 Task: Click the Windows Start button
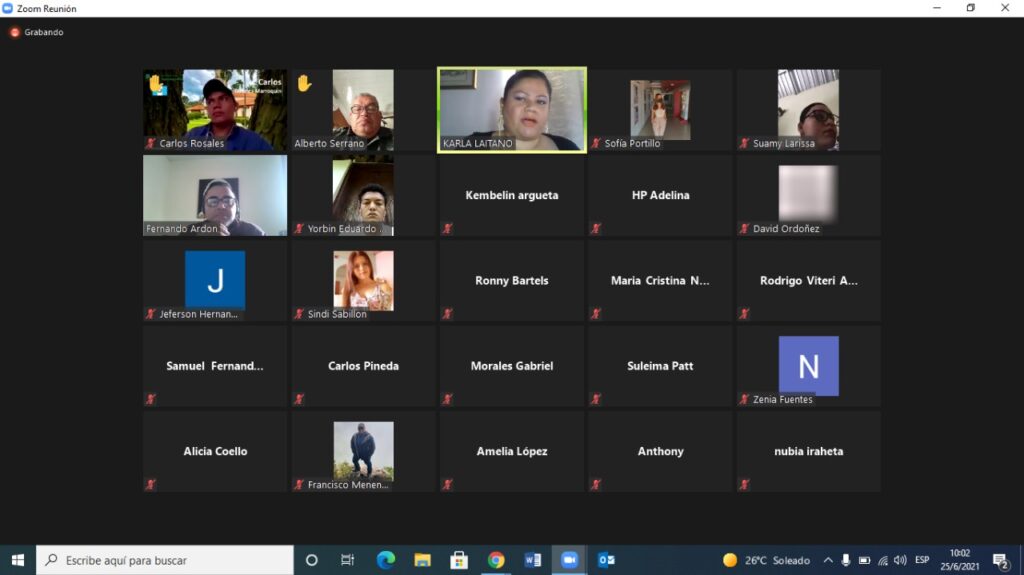[x=17, y=560]
